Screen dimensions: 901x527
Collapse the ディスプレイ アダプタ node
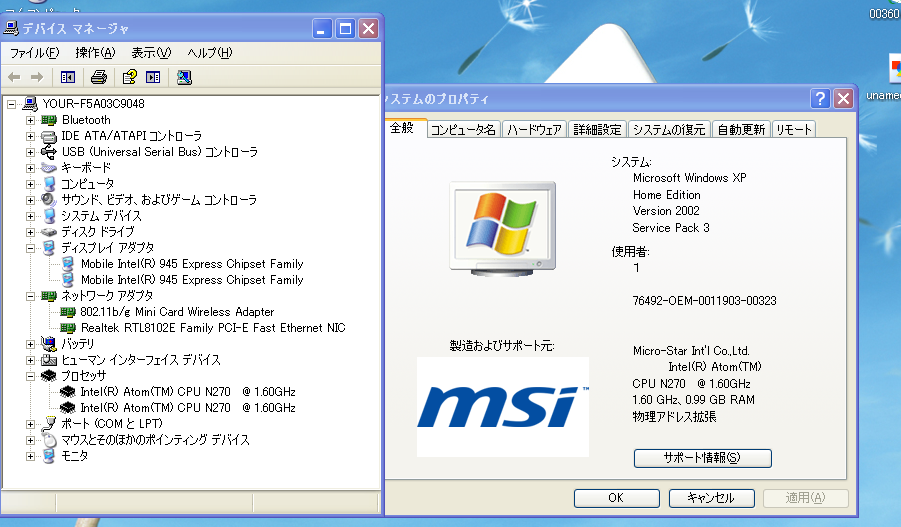[x=30, y=248]
